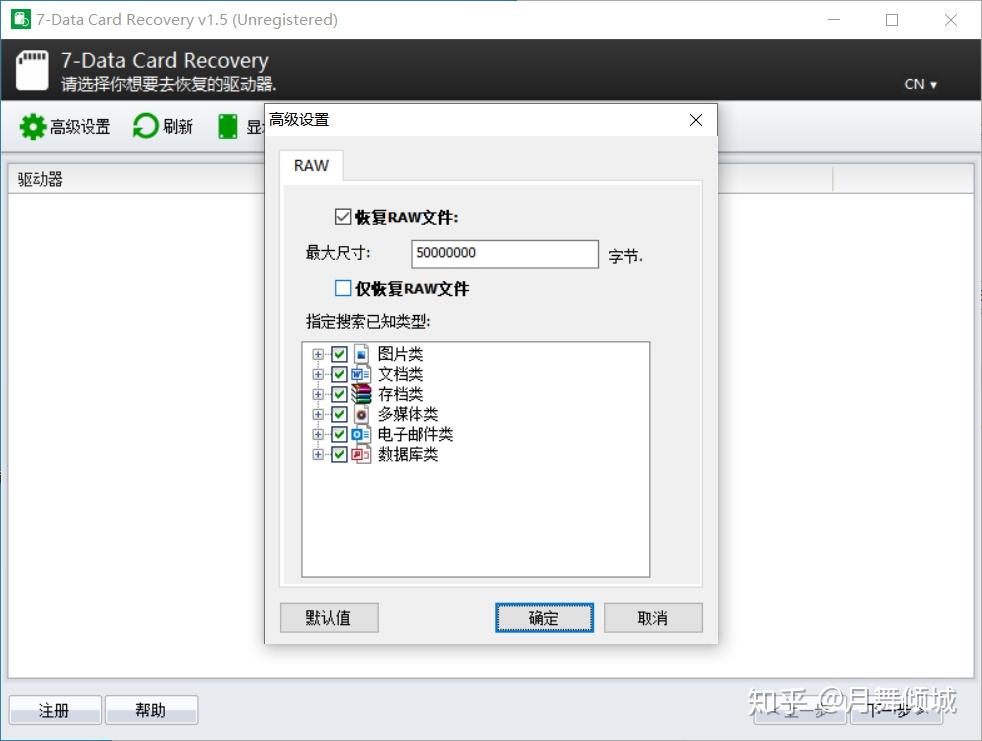Uncheck the 图片类 category checkbox

point(339,354)
